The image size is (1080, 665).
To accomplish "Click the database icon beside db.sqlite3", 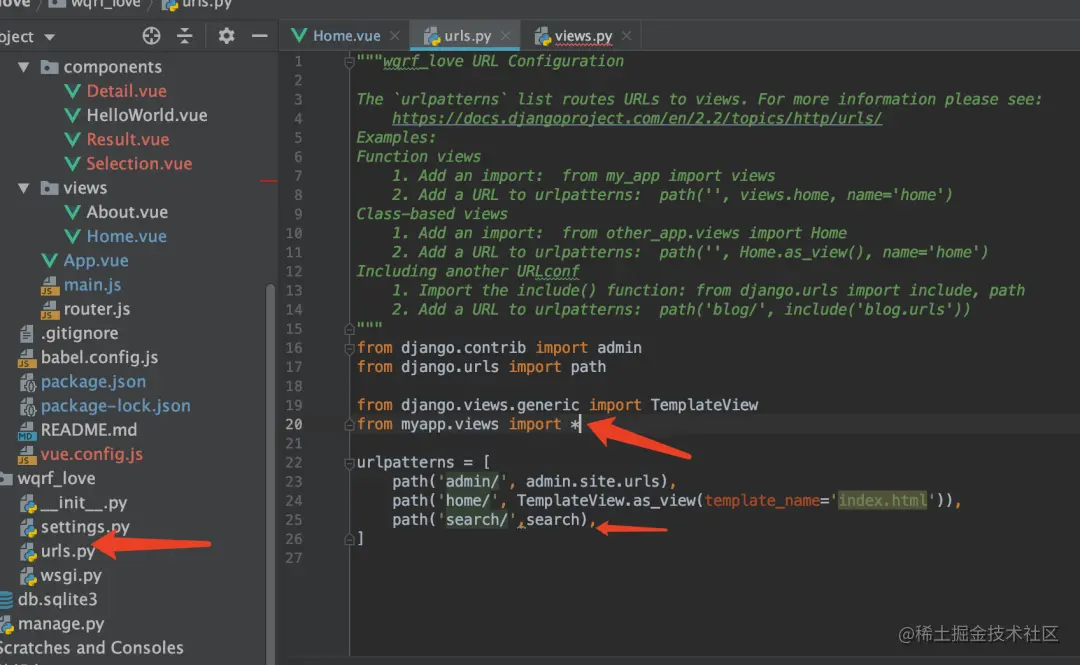I will coord(6,600).
